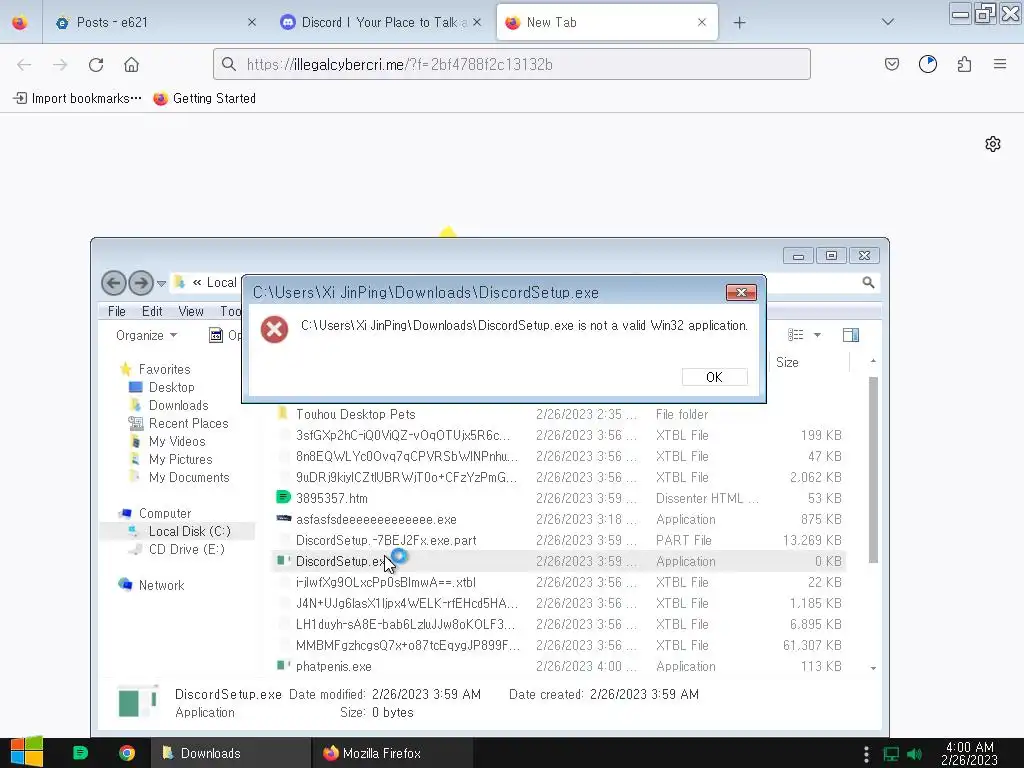Go to Firefox home page

click(131, 64)
